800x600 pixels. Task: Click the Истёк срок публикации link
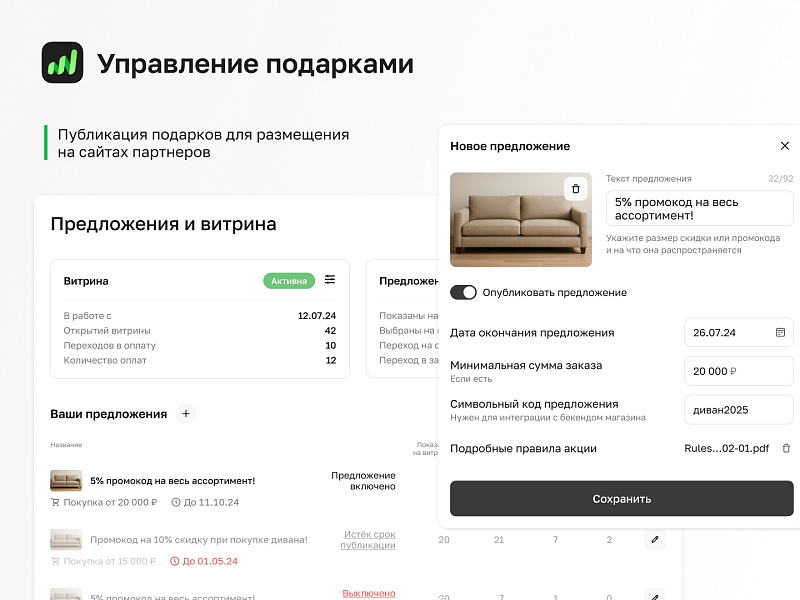pyautogui.click(x=368, y=540)
